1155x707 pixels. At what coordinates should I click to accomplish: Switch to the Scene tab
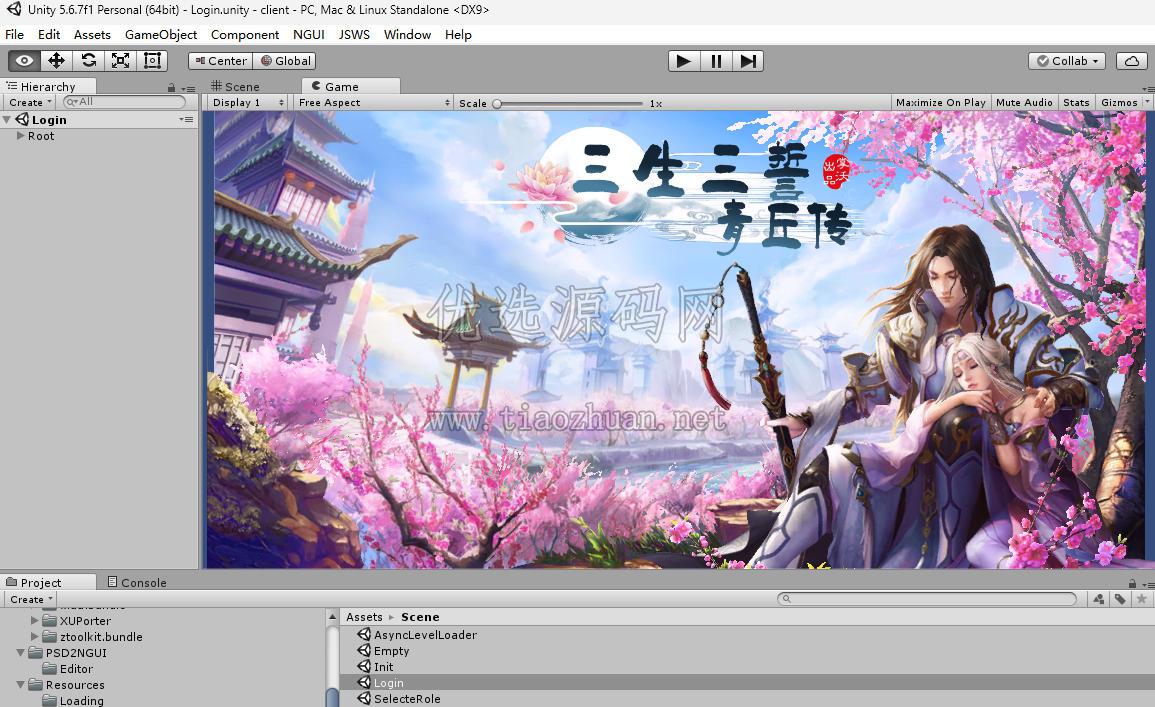pyautogui.click(x=236, y=87)
